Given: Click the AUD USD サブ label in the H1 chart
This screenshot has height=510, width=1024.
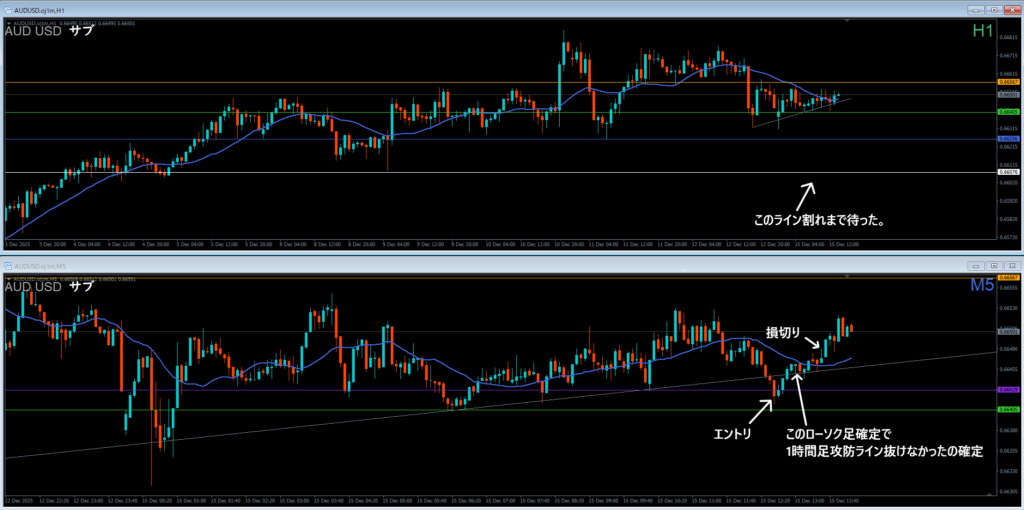Looking at the screenshot, I should tap(49, 31).
